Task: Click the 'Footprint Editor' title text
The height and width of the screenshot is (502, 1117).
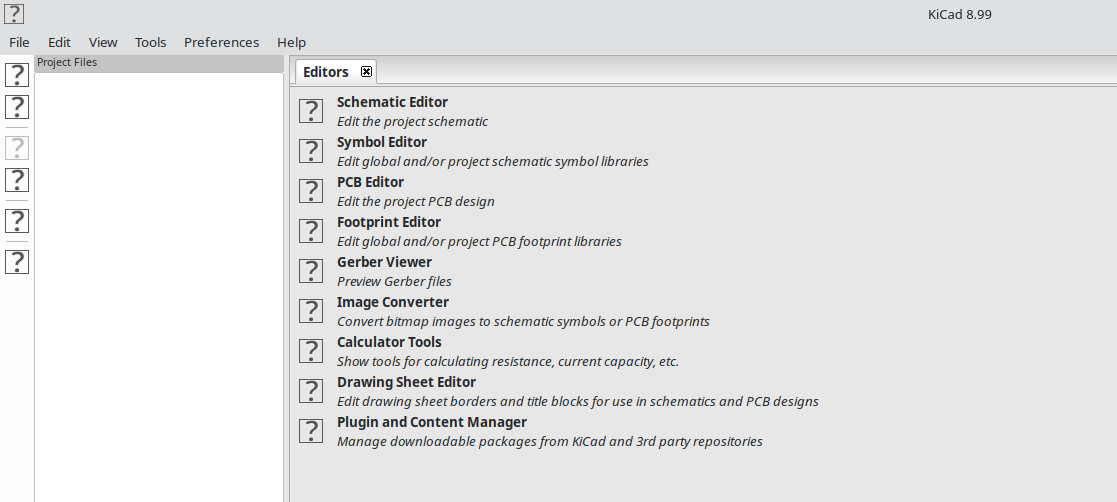Action: [x=389, y=221]
